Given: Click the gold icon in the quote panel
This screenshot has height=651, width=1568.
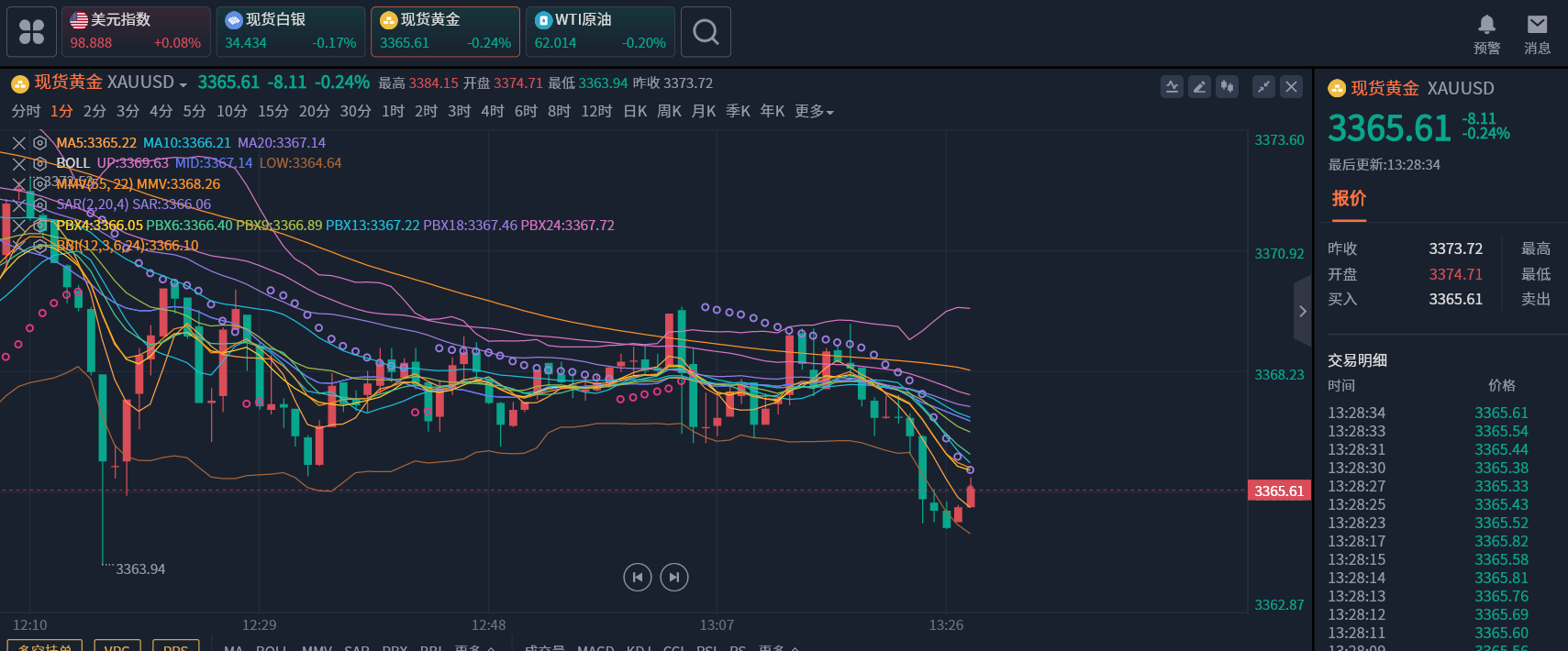Looking at the screenshot, I should click(1337, 88).
